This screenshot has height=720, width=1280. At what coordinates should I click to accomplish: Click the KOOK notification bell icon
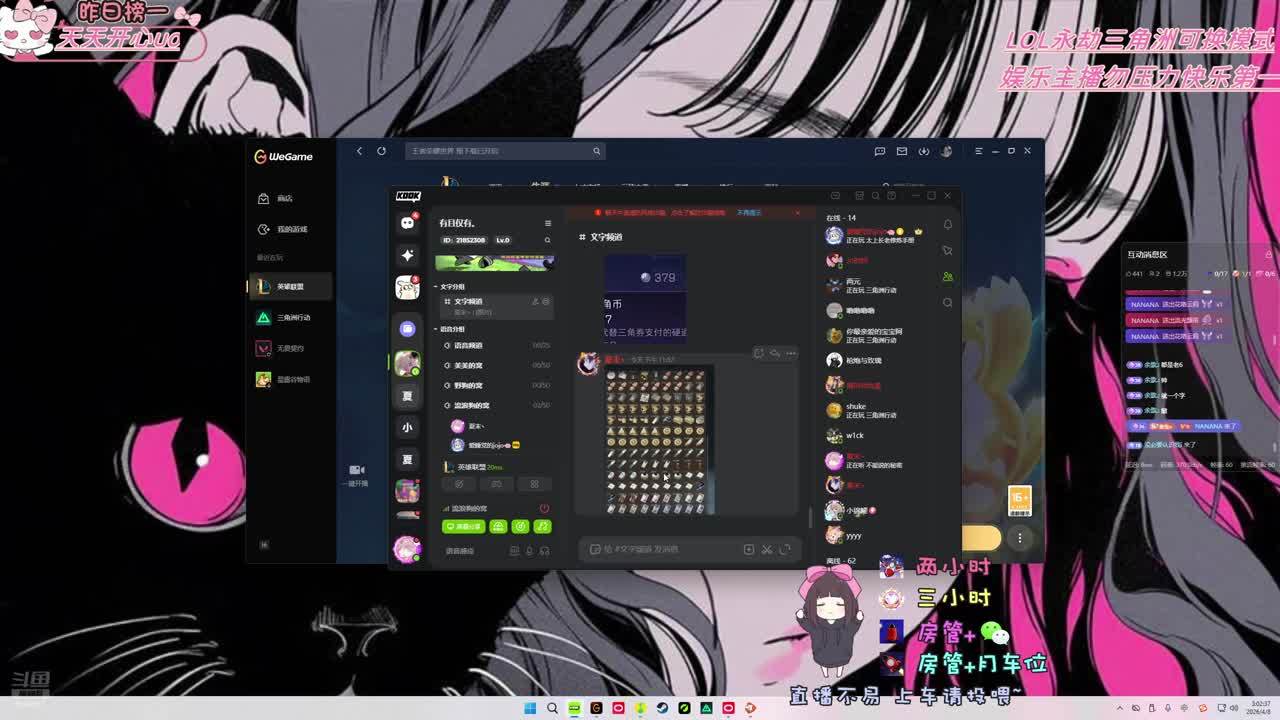pyautogui.click(x=947, y=225)
